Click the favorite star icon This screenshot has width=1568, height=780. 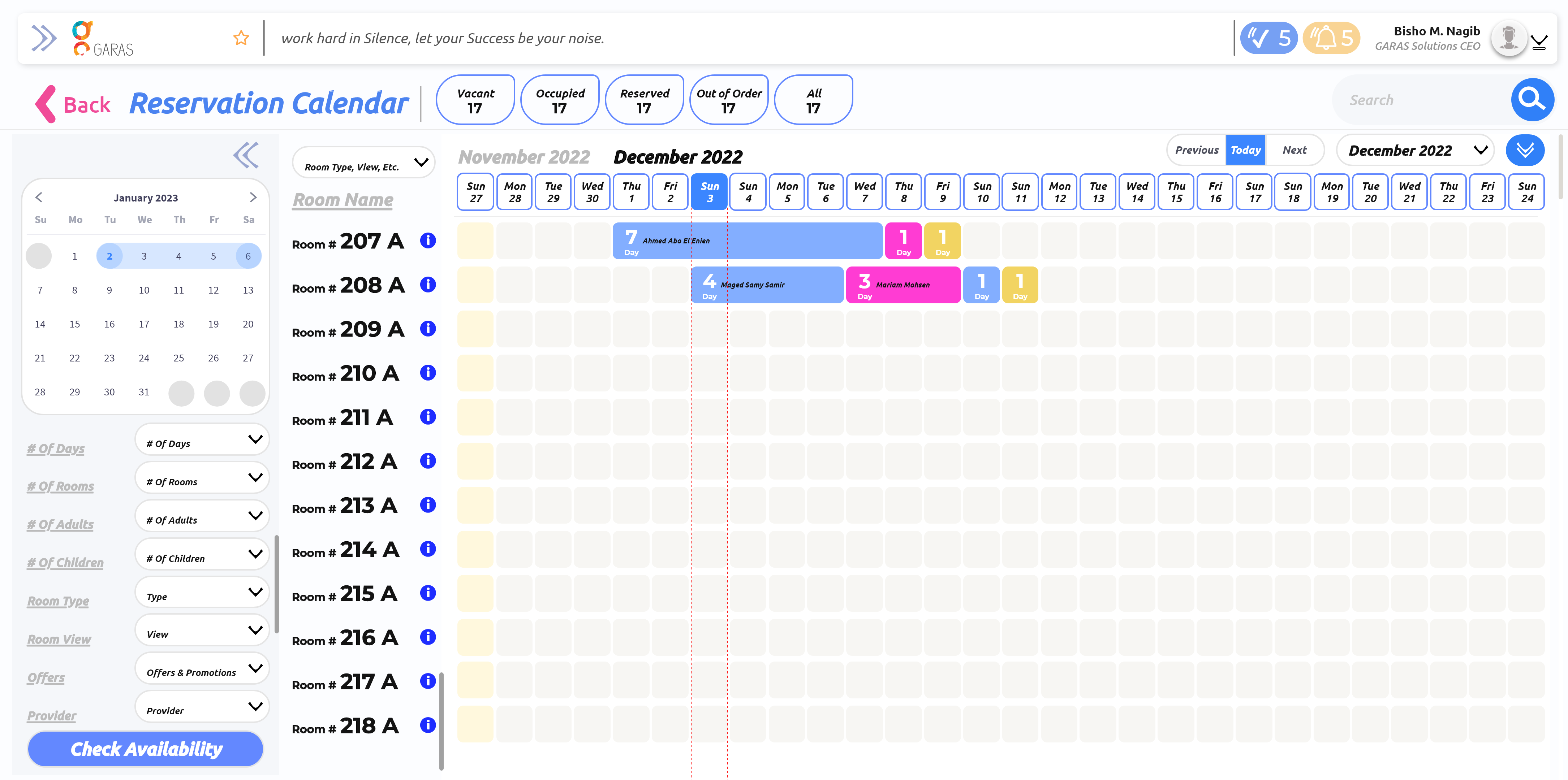[241, 38]
